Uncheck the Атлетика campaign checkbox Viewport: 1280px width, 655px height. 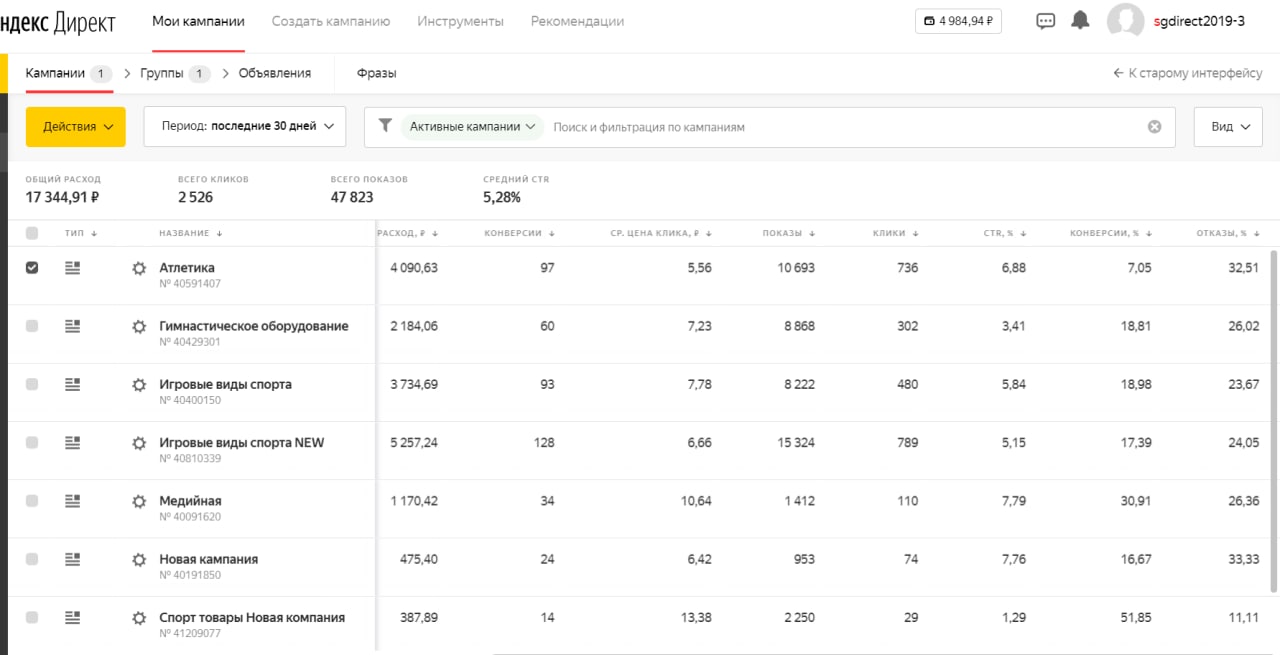pyautogui.click(x=32, y=268)
